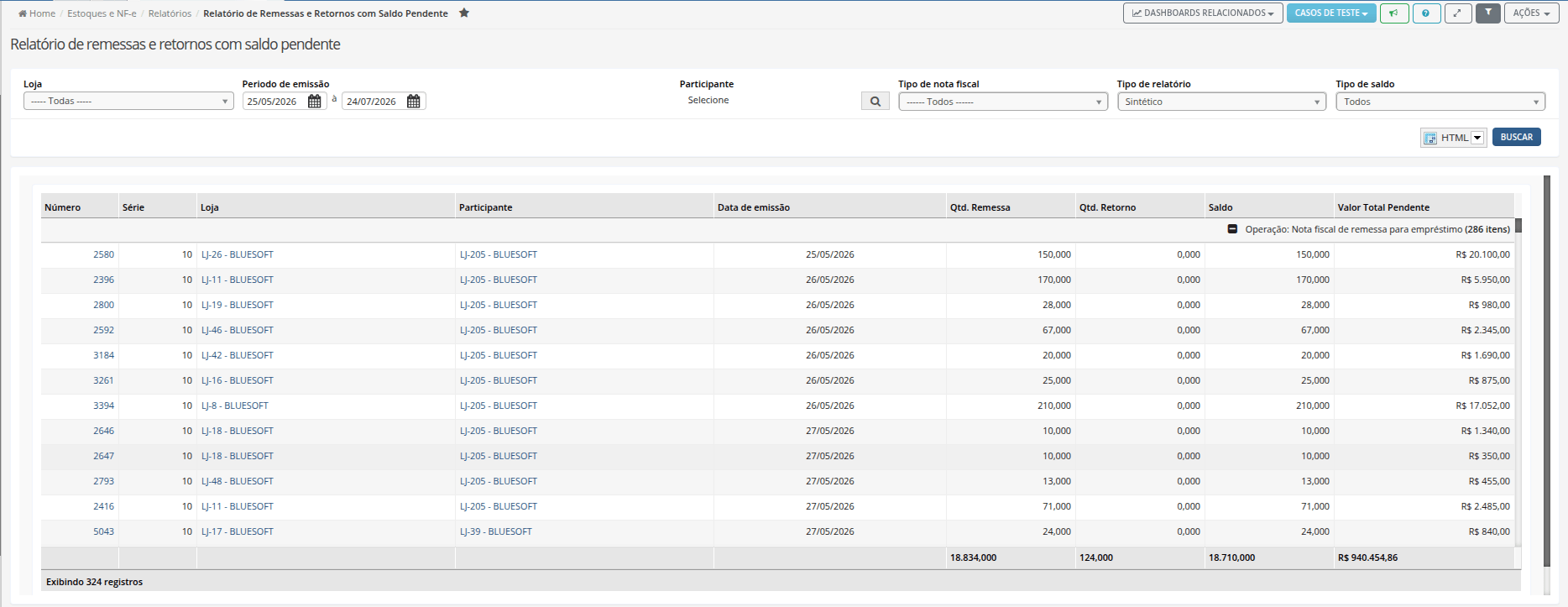Image resolution: width=1568 pixels, height=607 pixels.
Task: Click the favorite star icon next to breadcrumb
Action: [x=464, y=13]
